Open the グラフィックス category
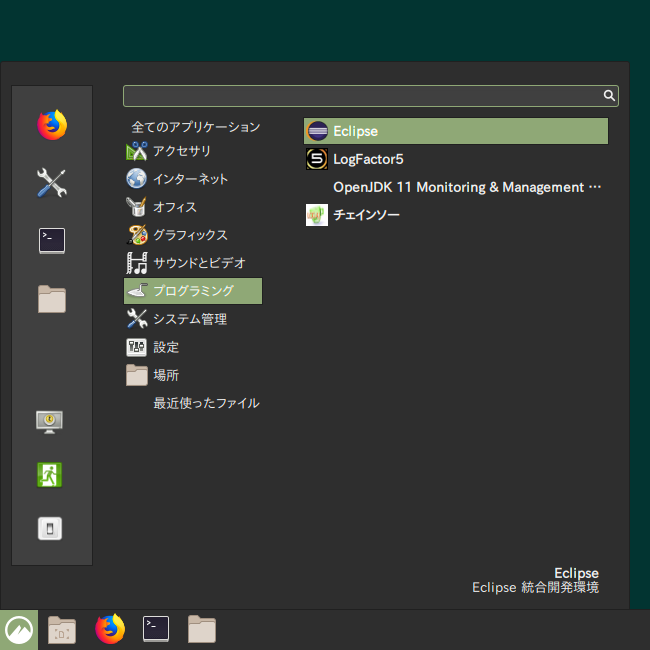 pyautogui.click(x=193, y=235)
